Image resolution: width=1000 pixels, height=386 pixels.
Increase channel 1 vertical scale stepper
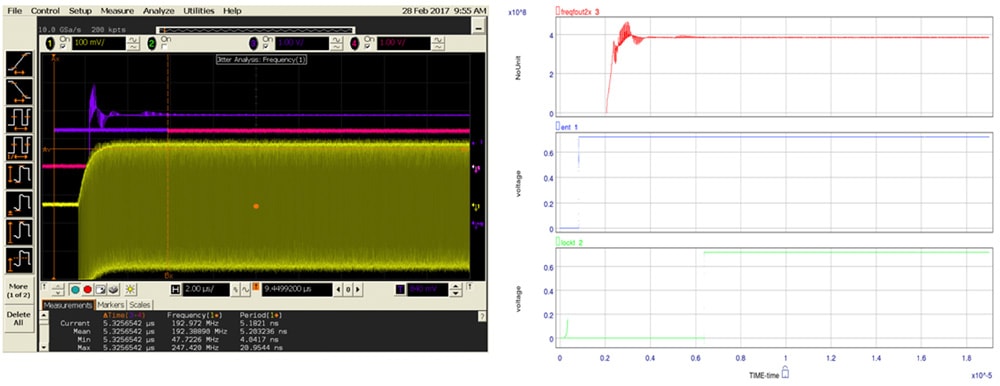(133, 40)
